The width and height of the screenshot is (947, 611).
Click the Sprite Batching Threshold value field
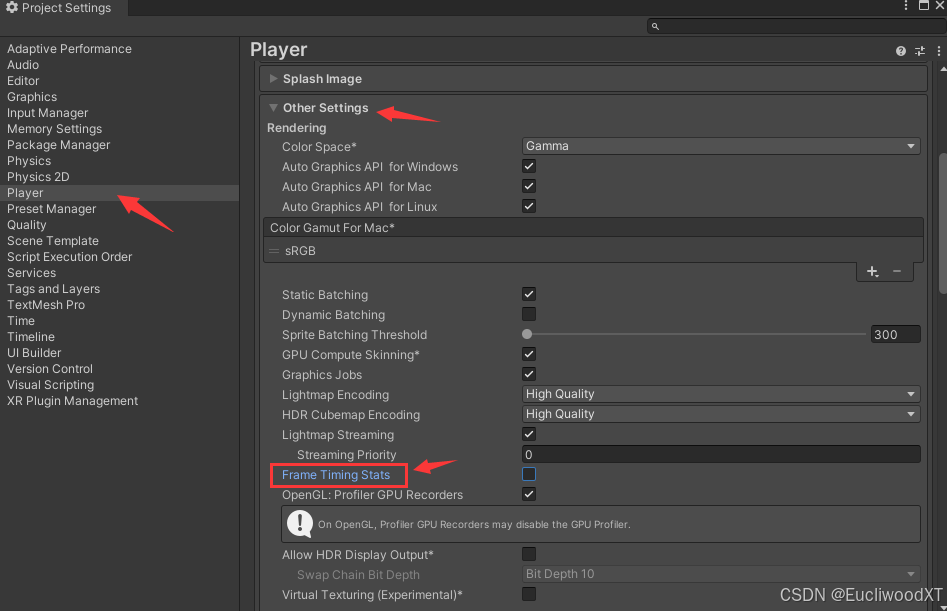click(895, 334)
